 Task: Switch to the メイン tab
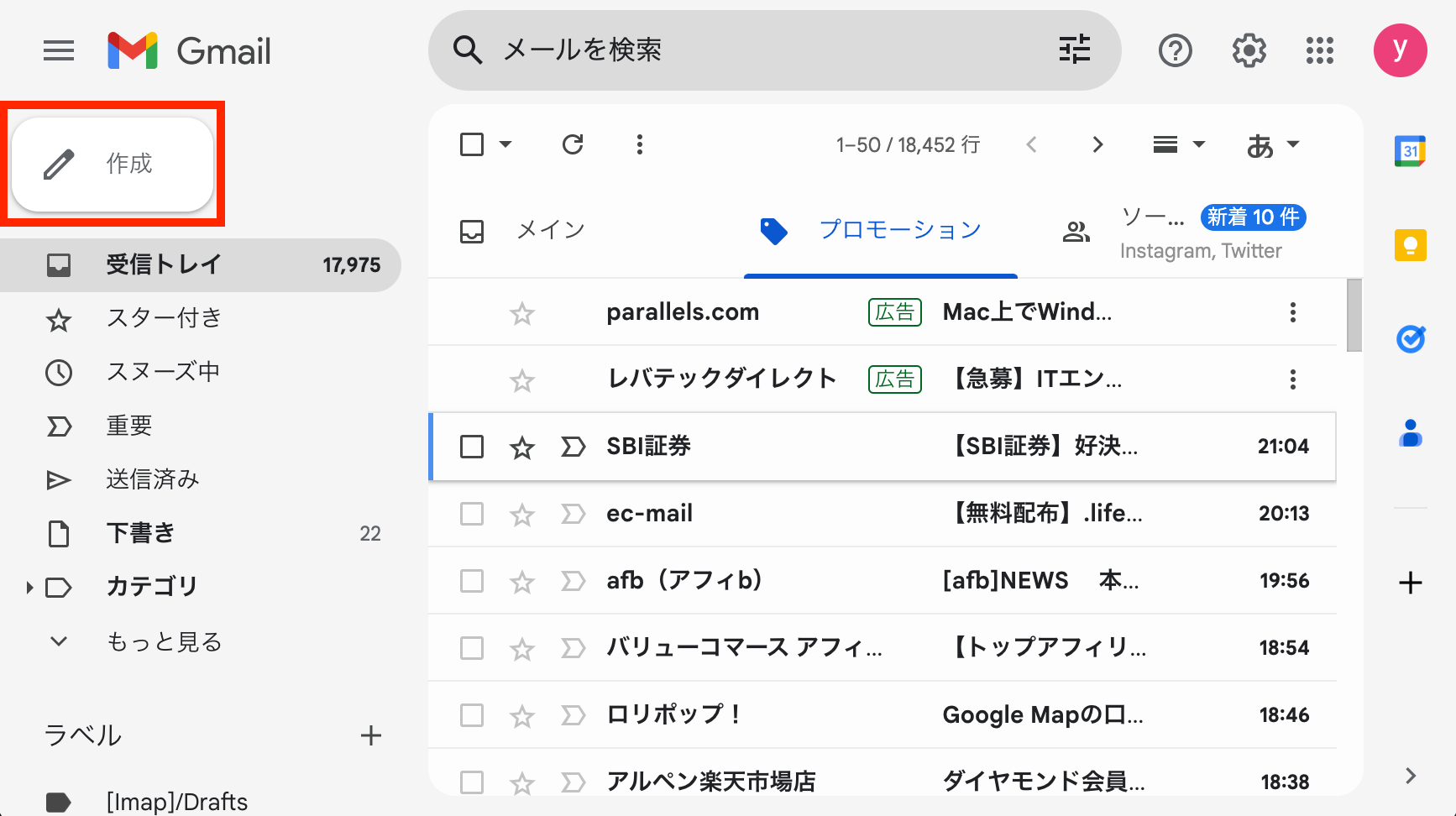click(550, 230)
